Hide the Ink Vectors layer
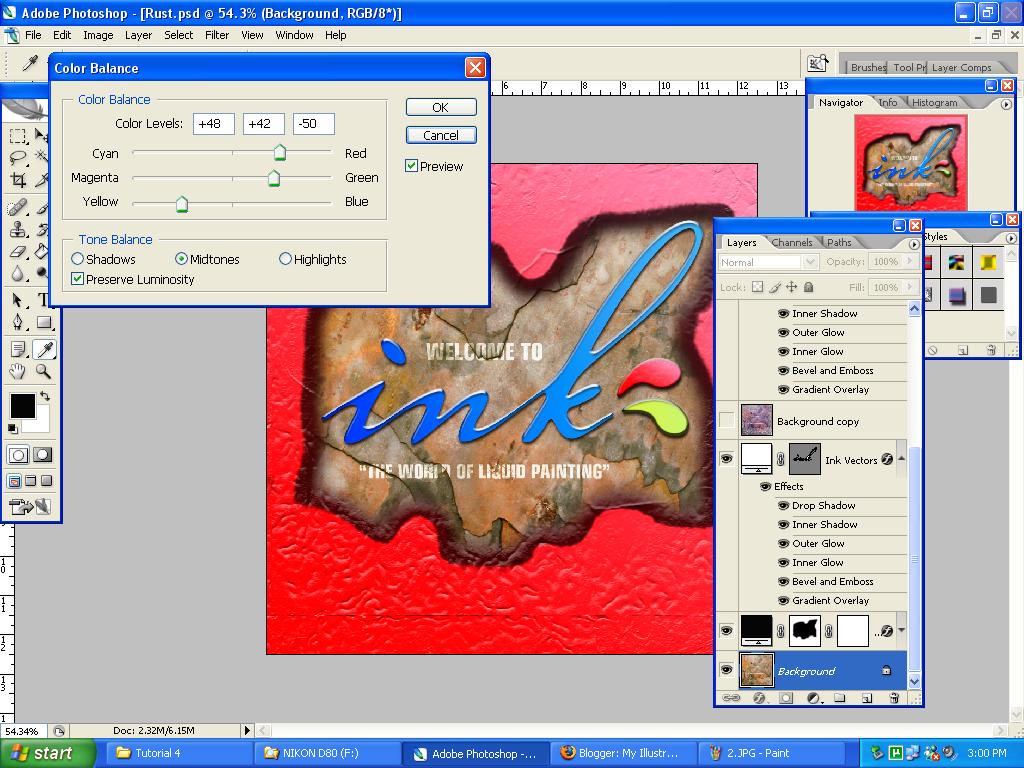This screenshot has width=1024, height=768. click(x=726, y=459)
